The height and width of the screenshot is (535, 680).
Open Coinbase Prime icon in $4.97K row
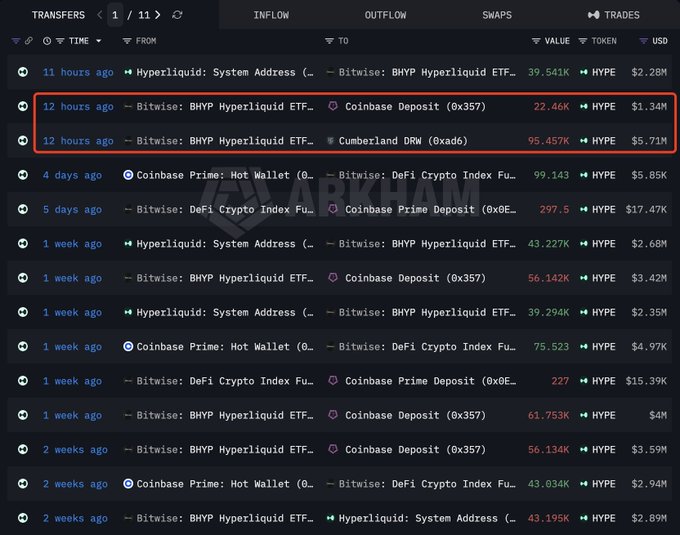click(x=128, y=346)
